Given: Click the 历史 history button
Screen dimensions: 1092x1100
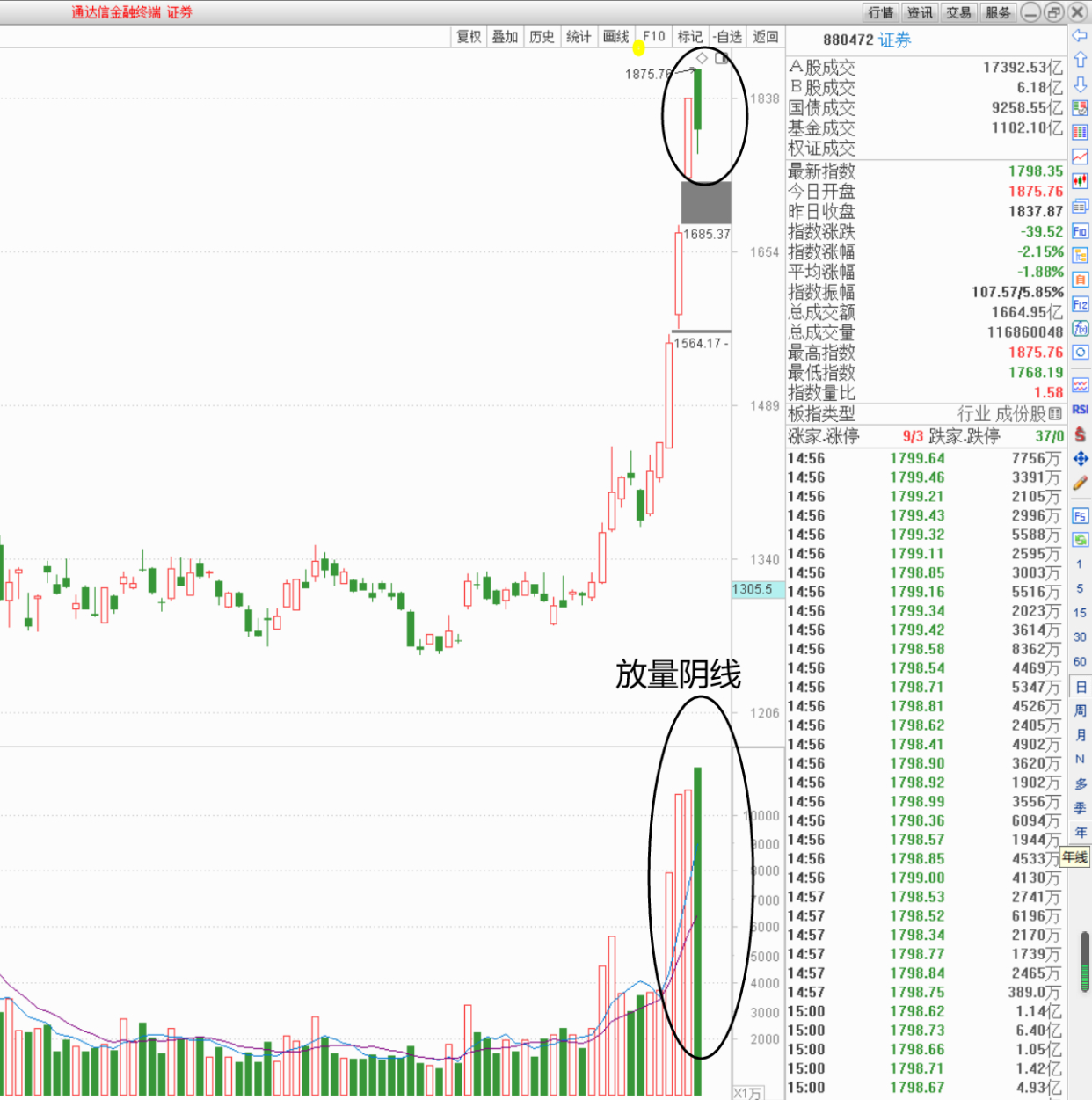Looking at the screenshot, I should point(542,37).
